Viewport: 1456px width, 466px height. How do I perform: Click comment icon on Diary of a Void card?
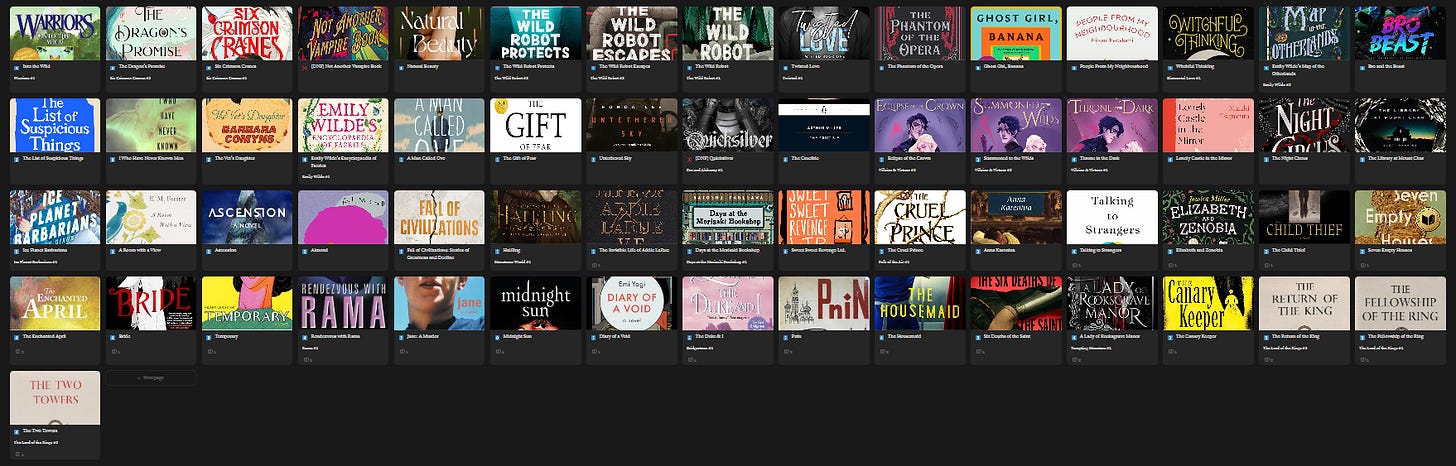click(595, 351)
